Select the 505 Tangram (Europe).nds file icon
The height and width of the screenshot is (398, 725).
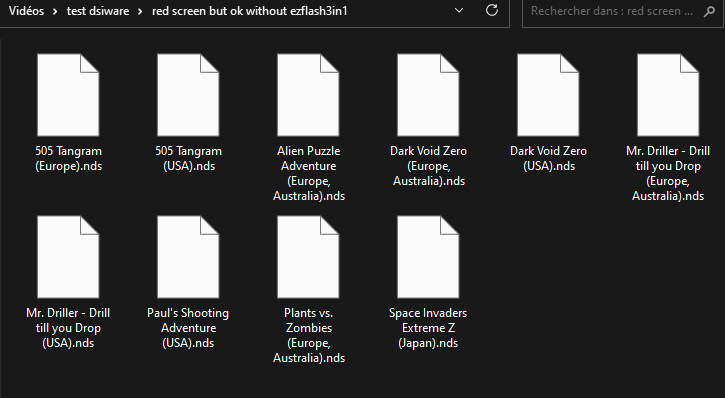[68, 95]
